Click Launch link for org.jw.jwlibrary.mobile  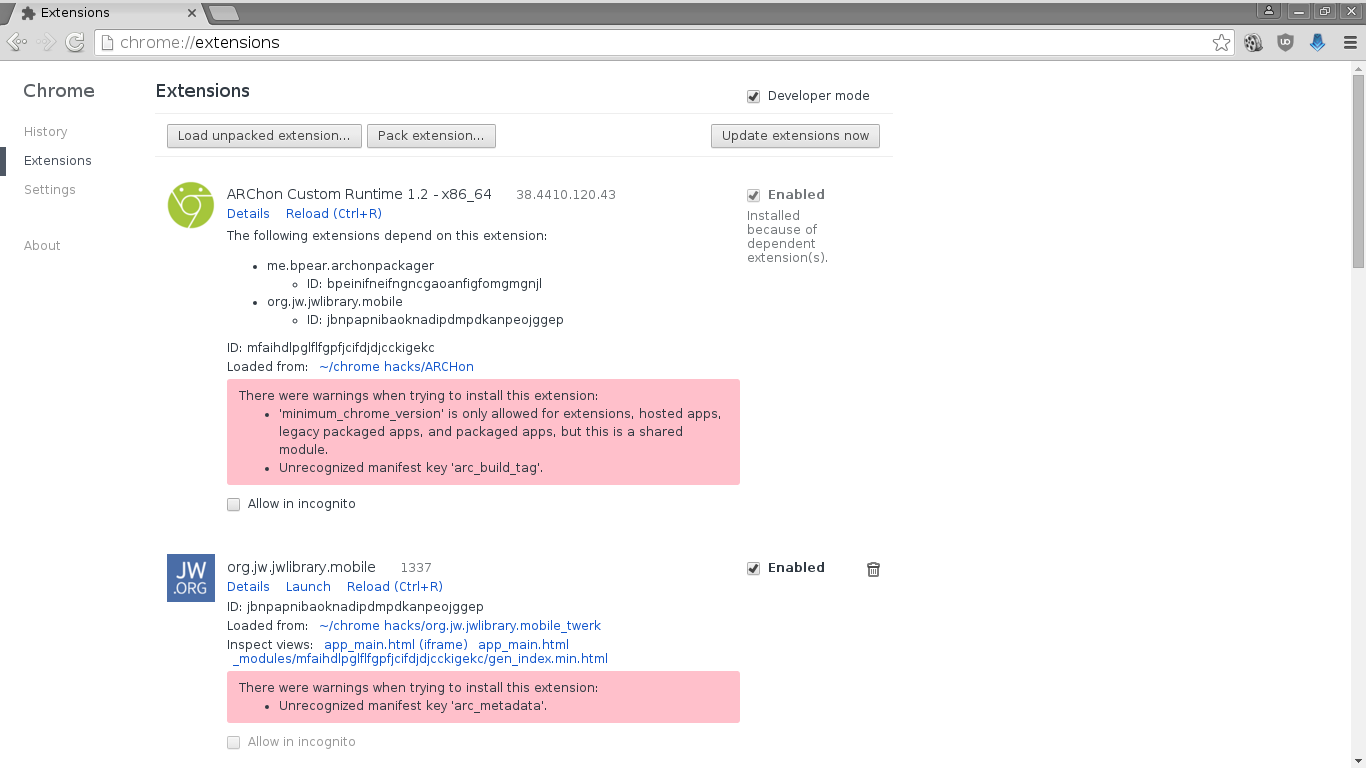click(308, 586)
